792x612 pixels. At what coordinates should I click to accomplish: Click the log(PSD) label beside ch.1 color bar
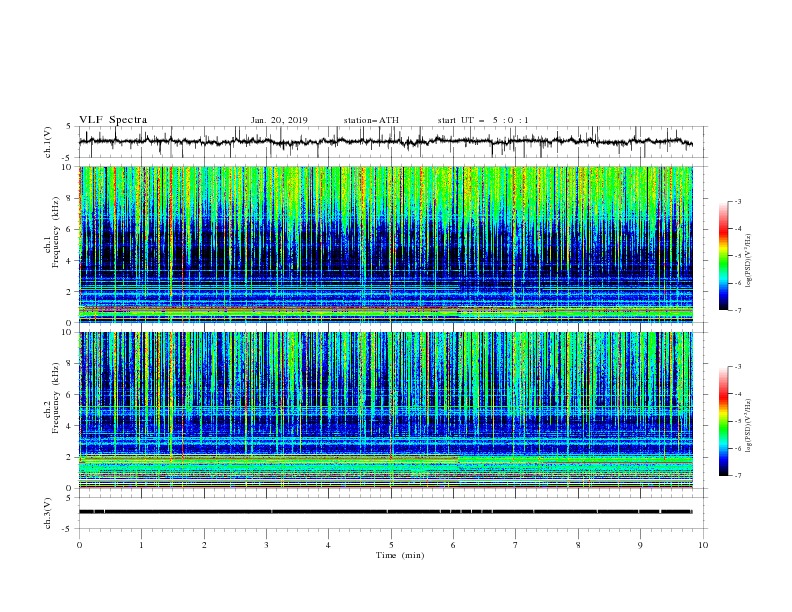749,261
